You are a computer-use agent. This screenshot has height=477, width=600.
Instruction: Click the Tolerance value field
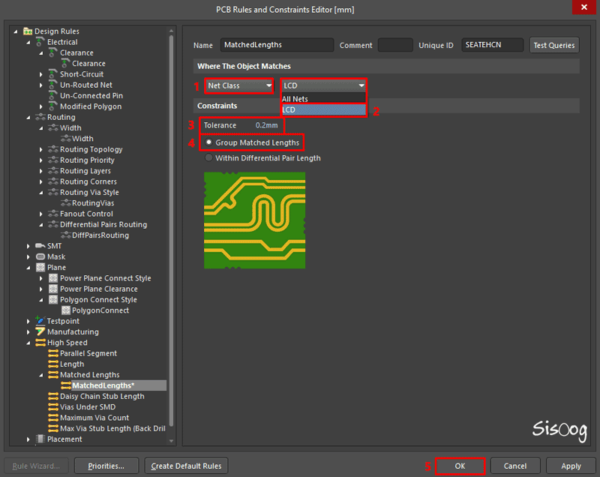click(266, 125)
